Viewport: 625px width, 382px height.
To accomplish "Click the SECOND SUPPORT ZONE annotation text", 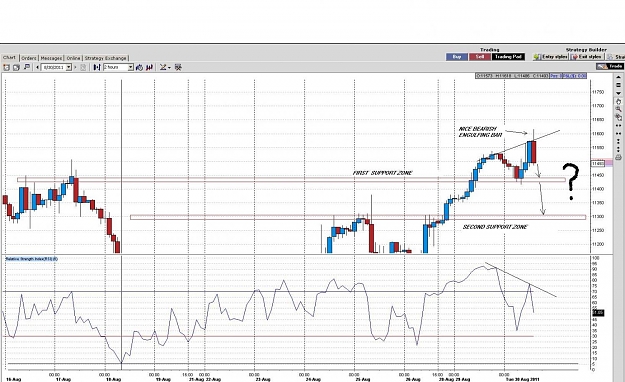I will tap(495, 227).
